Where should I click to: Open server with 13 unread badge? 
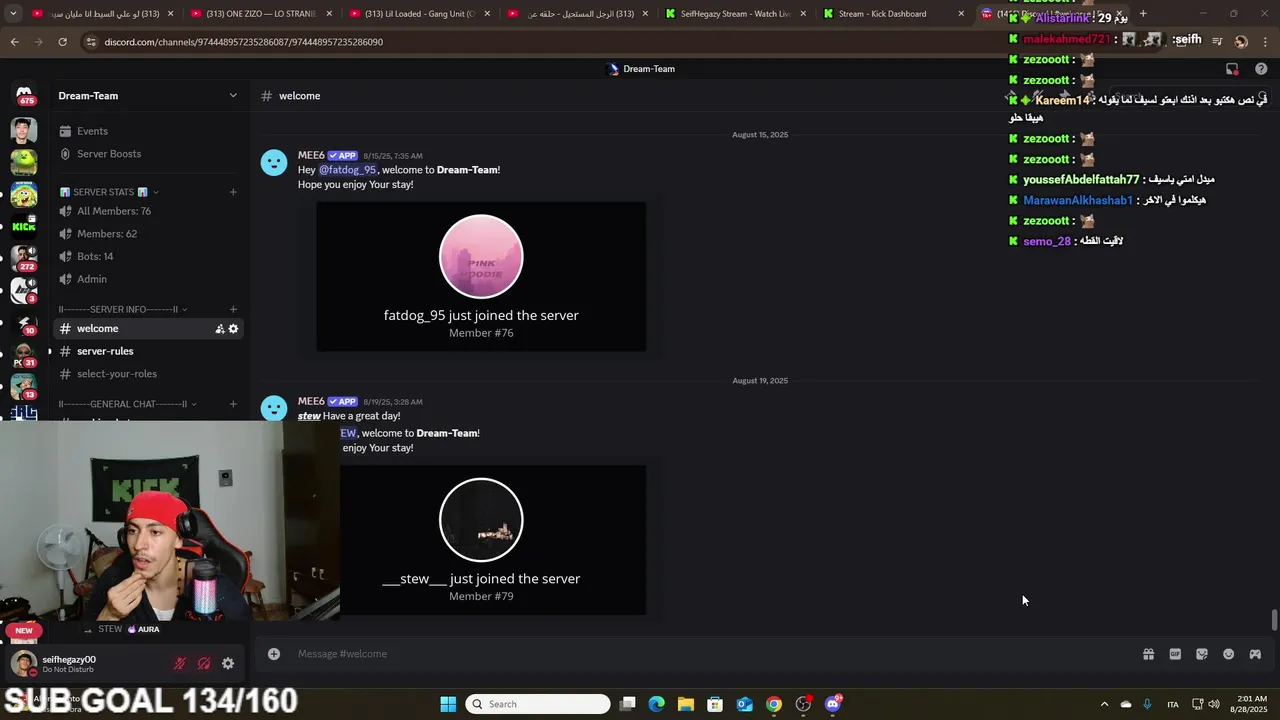click(24, 387)
